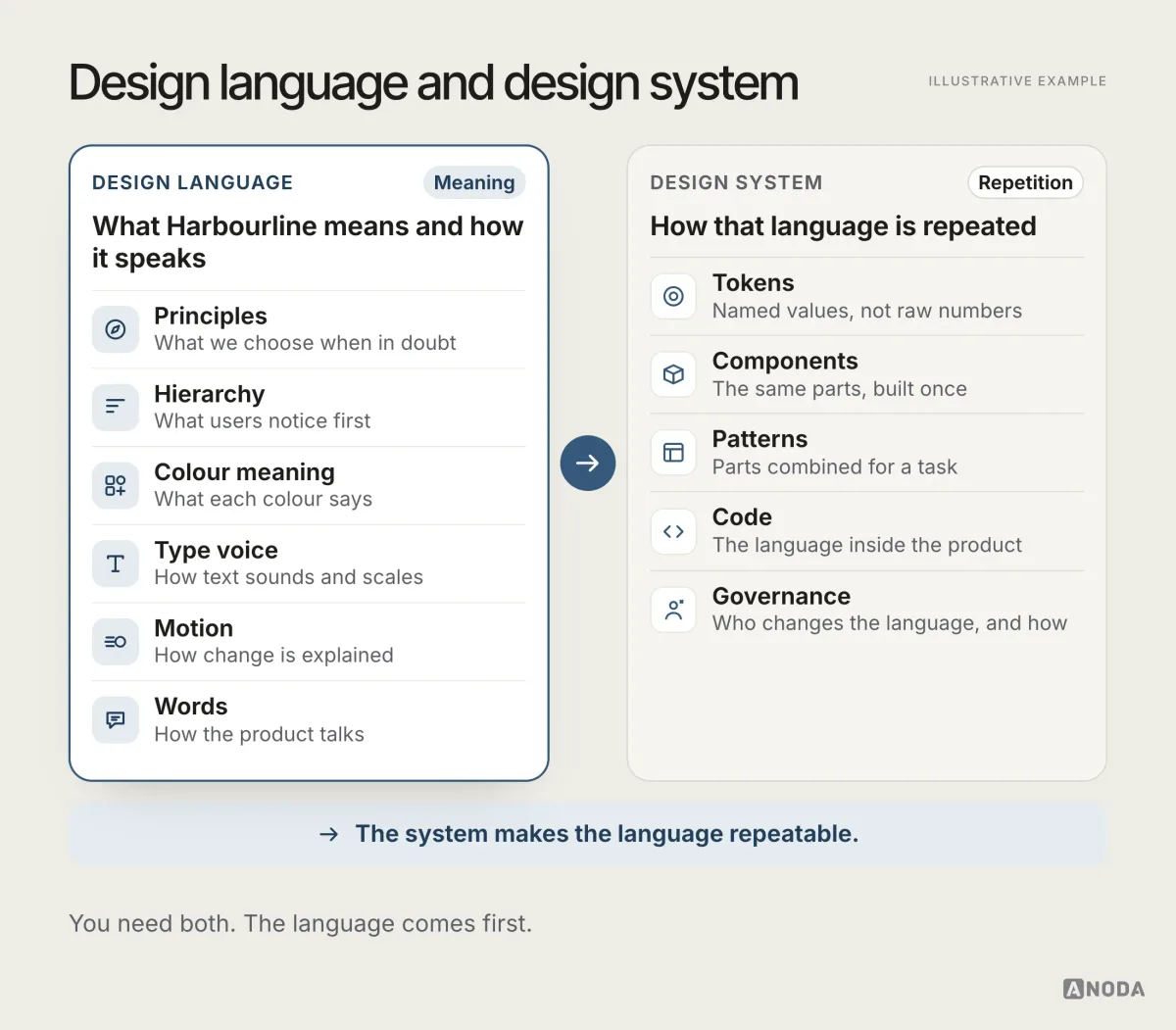Click the round arrow button between cards
The height and width of the screenshot is (1030, 1176).
(x=588, y=464)
